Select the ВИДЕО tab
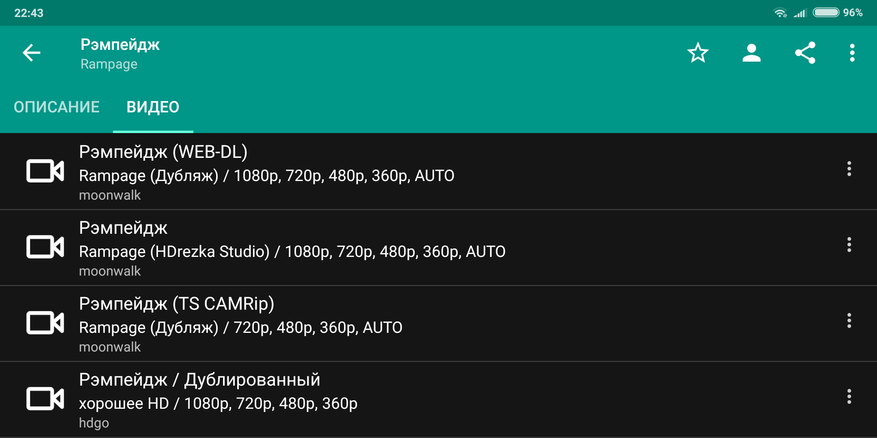Screen dimensions: 877x438 tap(153, 107)
